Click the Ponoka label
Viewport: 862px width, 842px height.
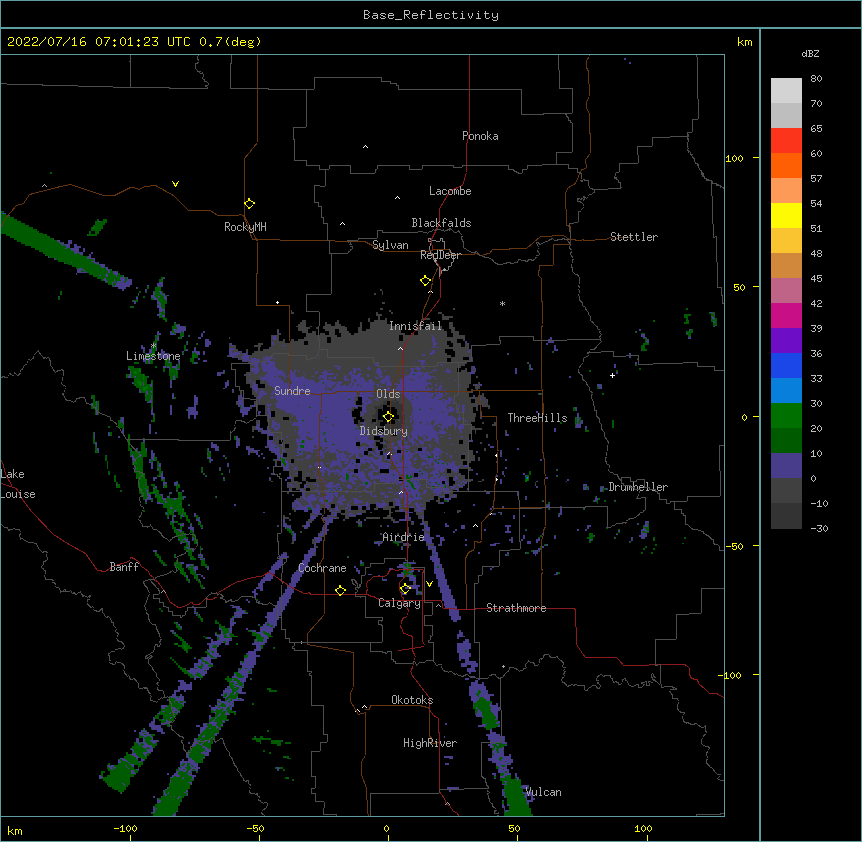[x=480, y=136]
